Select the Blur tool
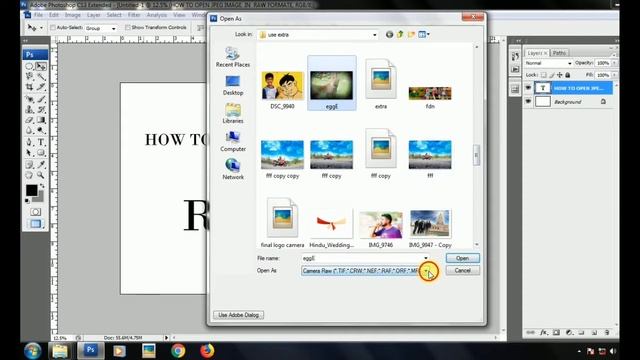This screenshot has height=360, width=640. coord(29,130)
